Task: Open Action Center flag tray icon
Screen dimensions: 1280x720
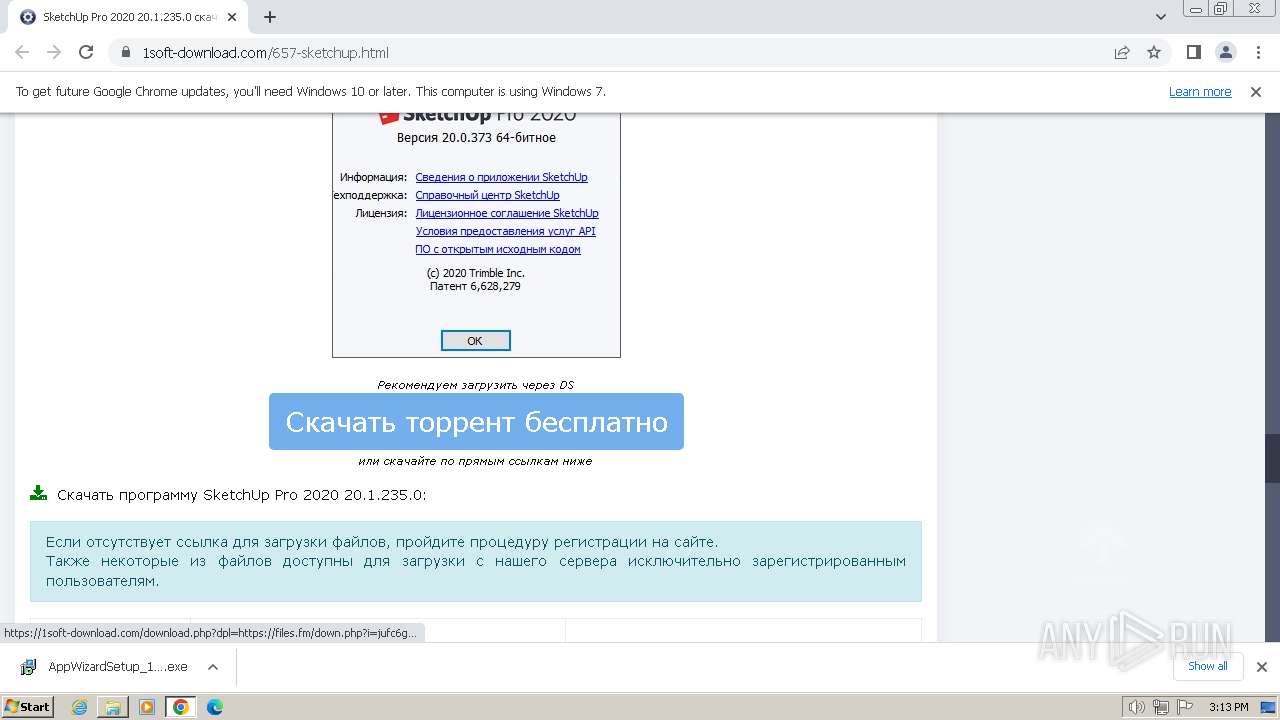Action: (x=1183, y=707)
